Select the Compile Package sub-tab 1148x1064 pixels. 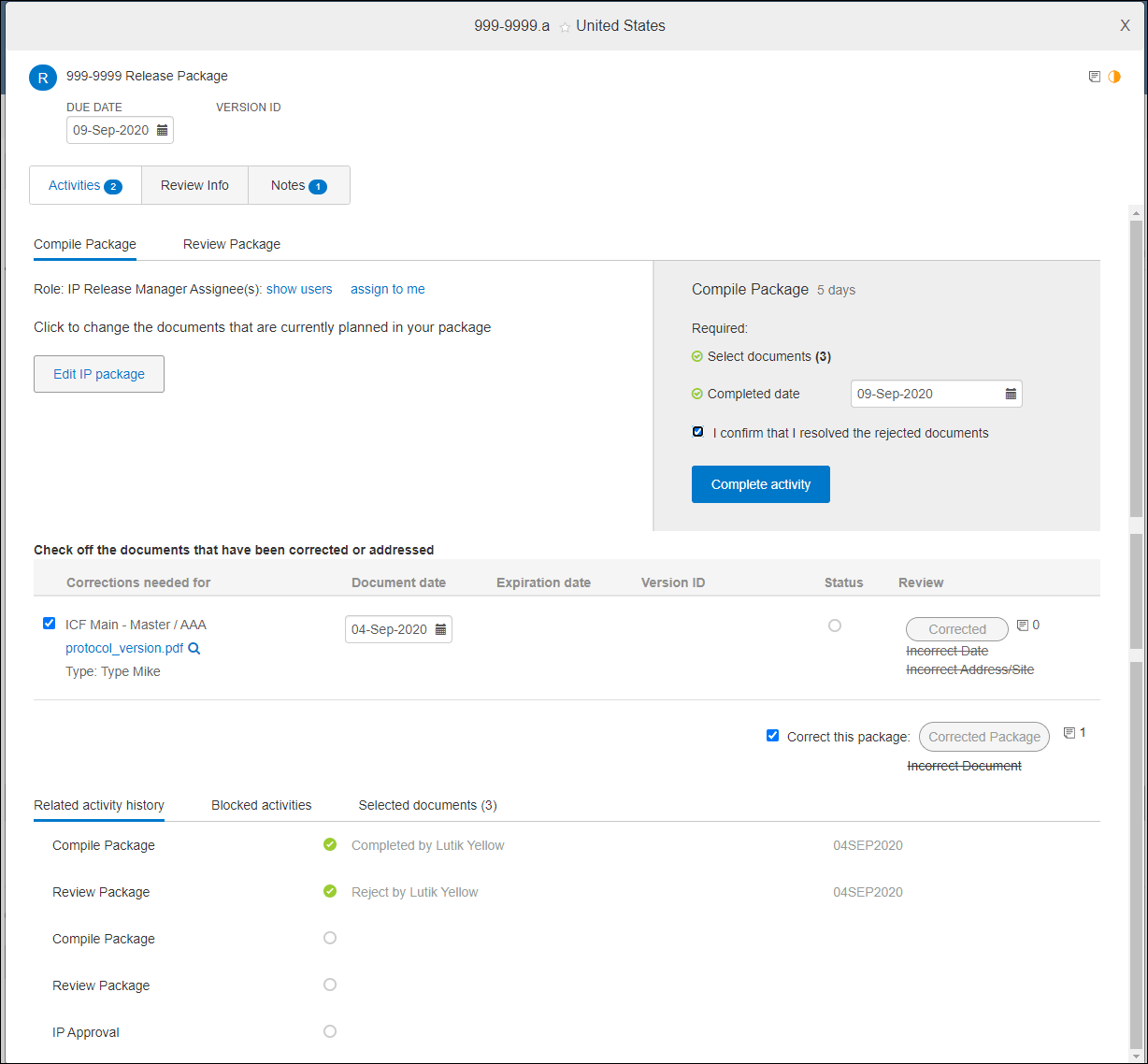point(85,244)
